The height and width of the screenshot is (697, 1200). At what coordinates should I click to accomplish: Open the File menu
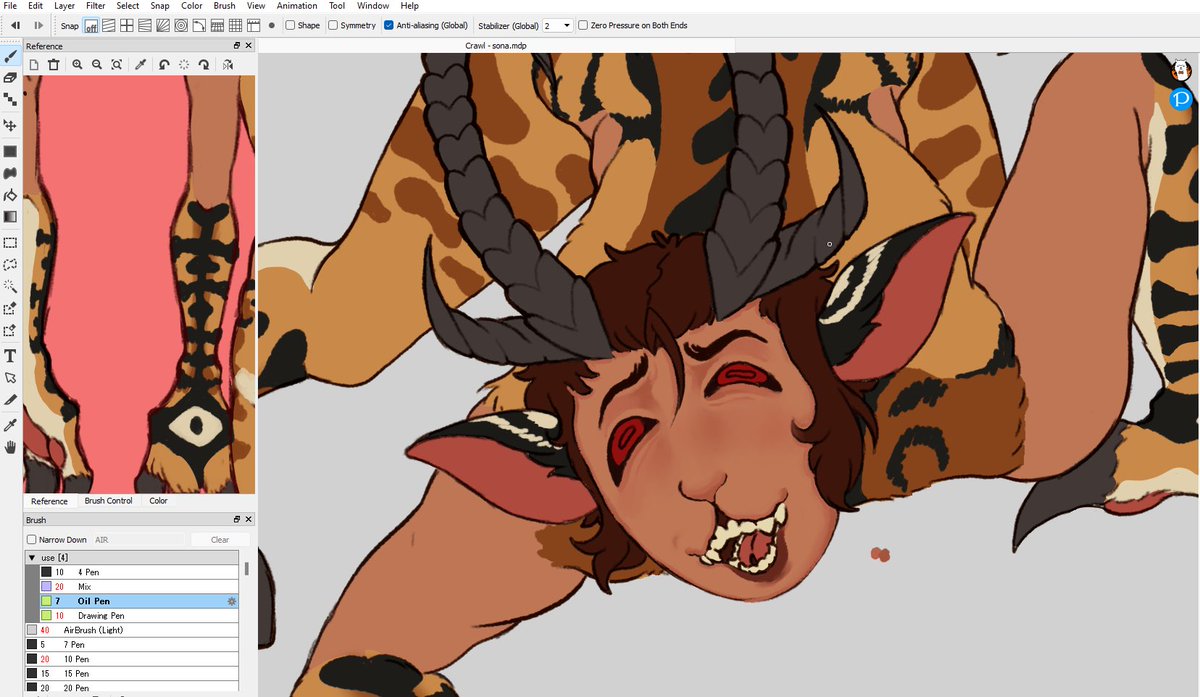[x=10, y=6]
